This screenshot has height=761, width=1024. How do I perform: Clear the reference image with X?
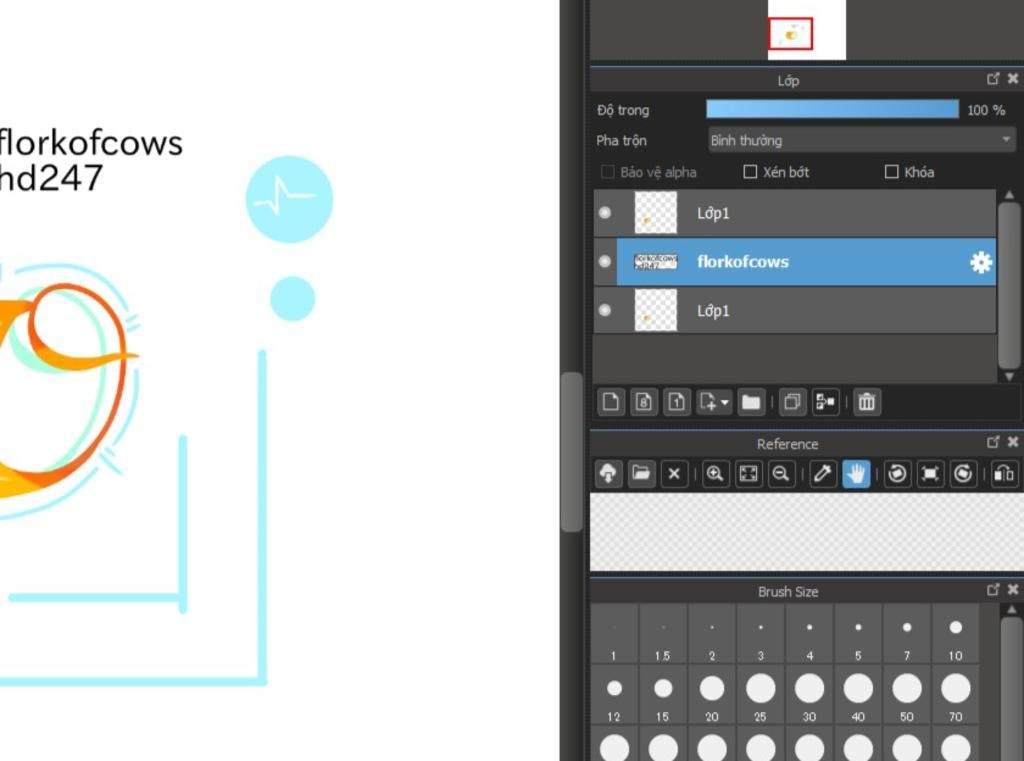click(674, 473)
